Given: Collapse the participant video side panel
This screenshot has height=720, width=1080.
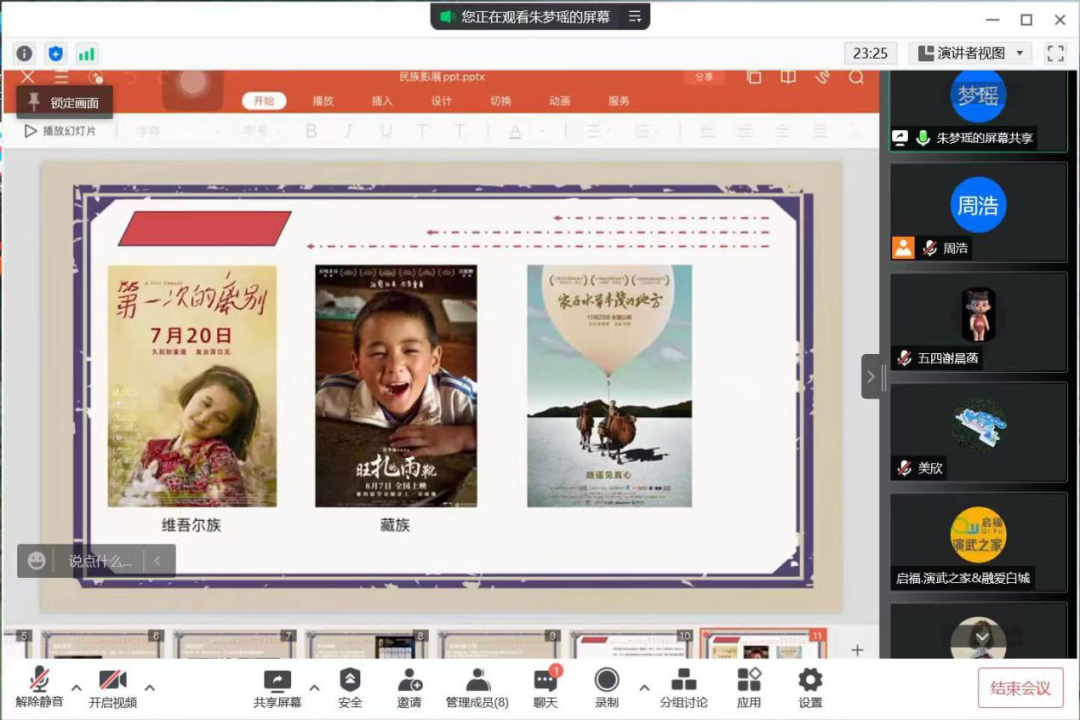Looking at the screenshot, I should pos(871,377).
